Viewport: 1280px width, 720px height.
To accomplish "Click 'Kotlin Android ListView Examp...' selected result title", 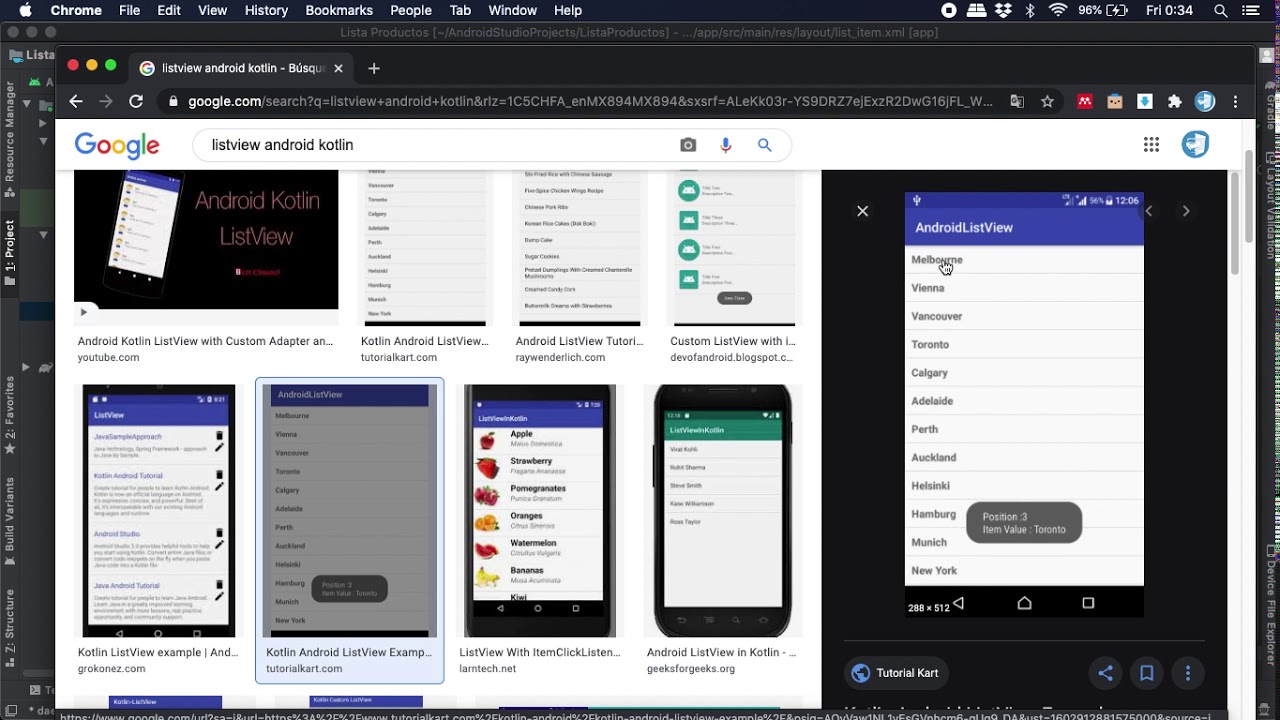I will (x=349, y=652).
